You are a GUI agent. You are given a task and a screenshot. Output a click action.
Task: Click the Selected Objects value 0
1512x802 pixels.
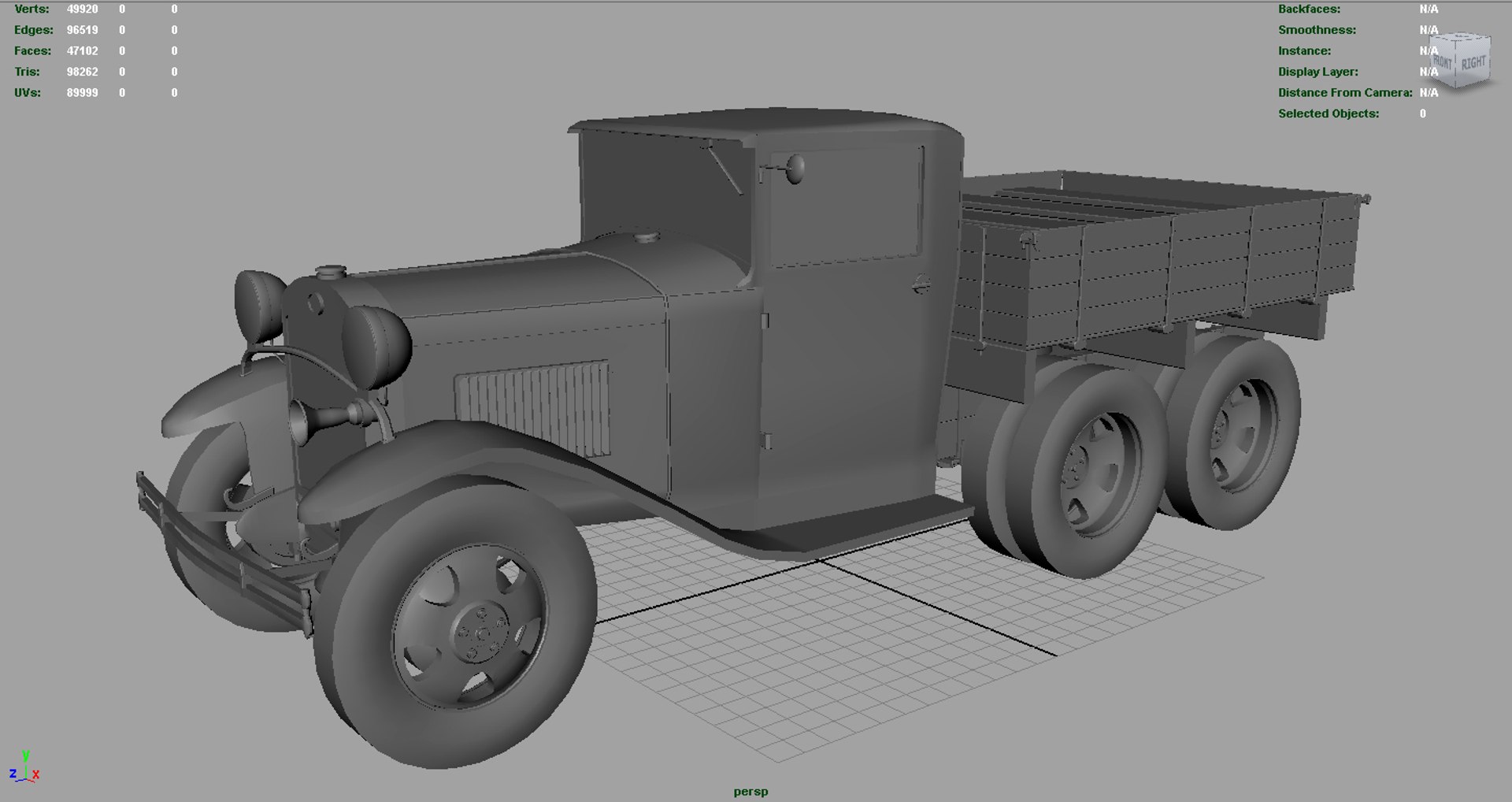[1422, 113]
